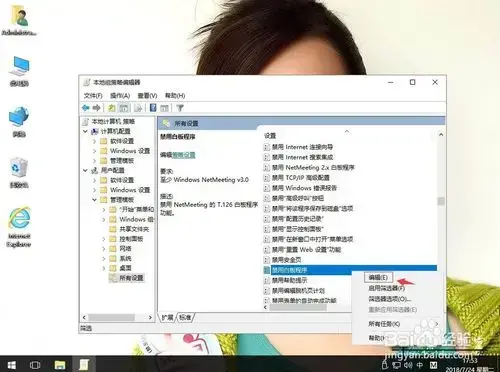
Task: Open the 帮助(H) menu in menu bar
Action: click(x=175, y=96)
